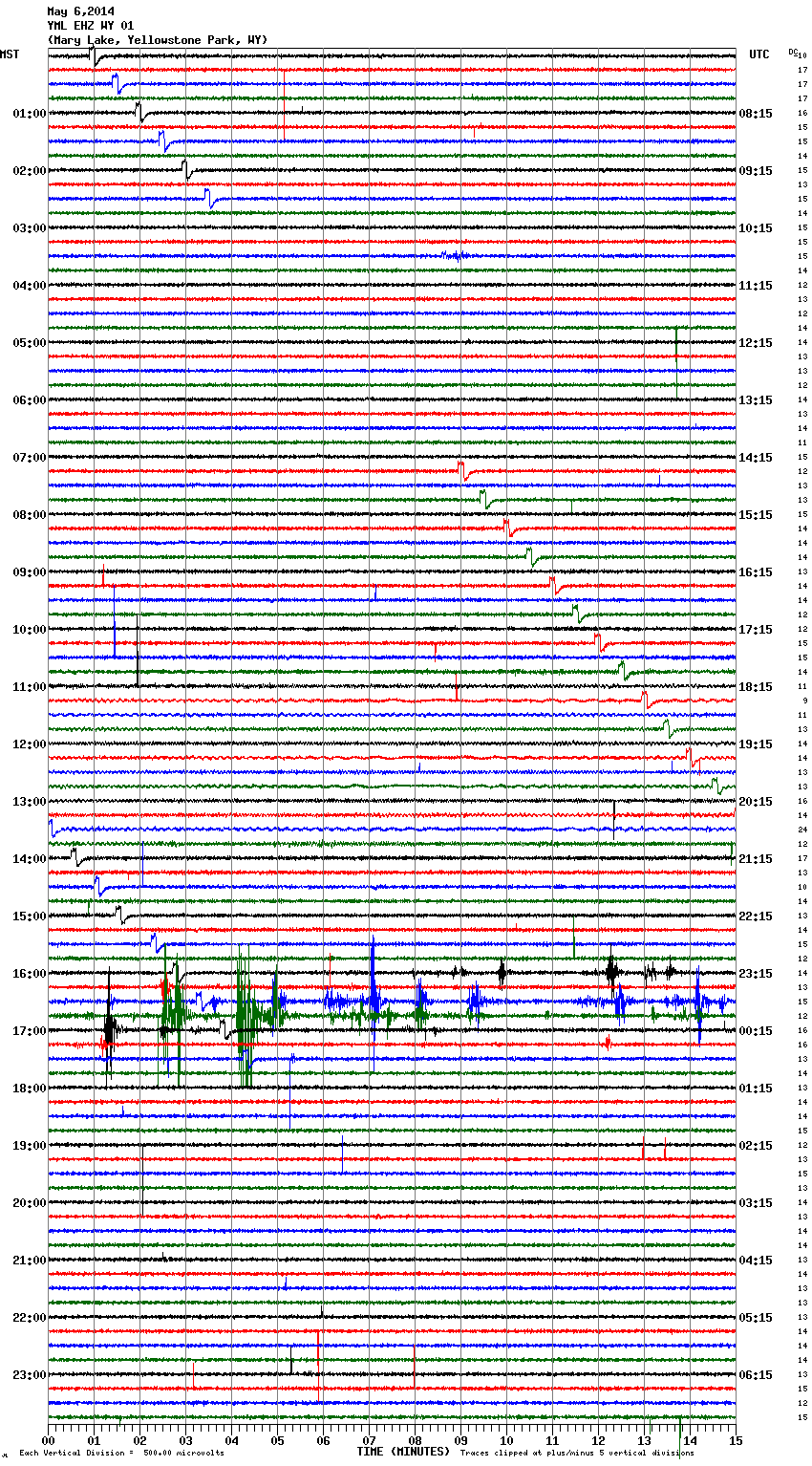Click the '10:15' UTC time label
This screenshot has width=812, height=1466.
[x=756, y=228]
